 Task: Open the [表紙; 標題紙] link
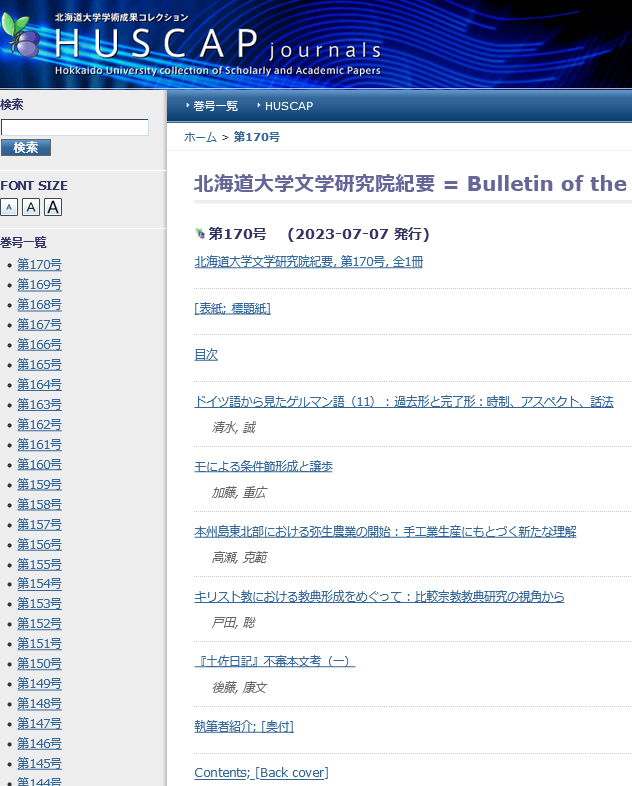[233, 308]
